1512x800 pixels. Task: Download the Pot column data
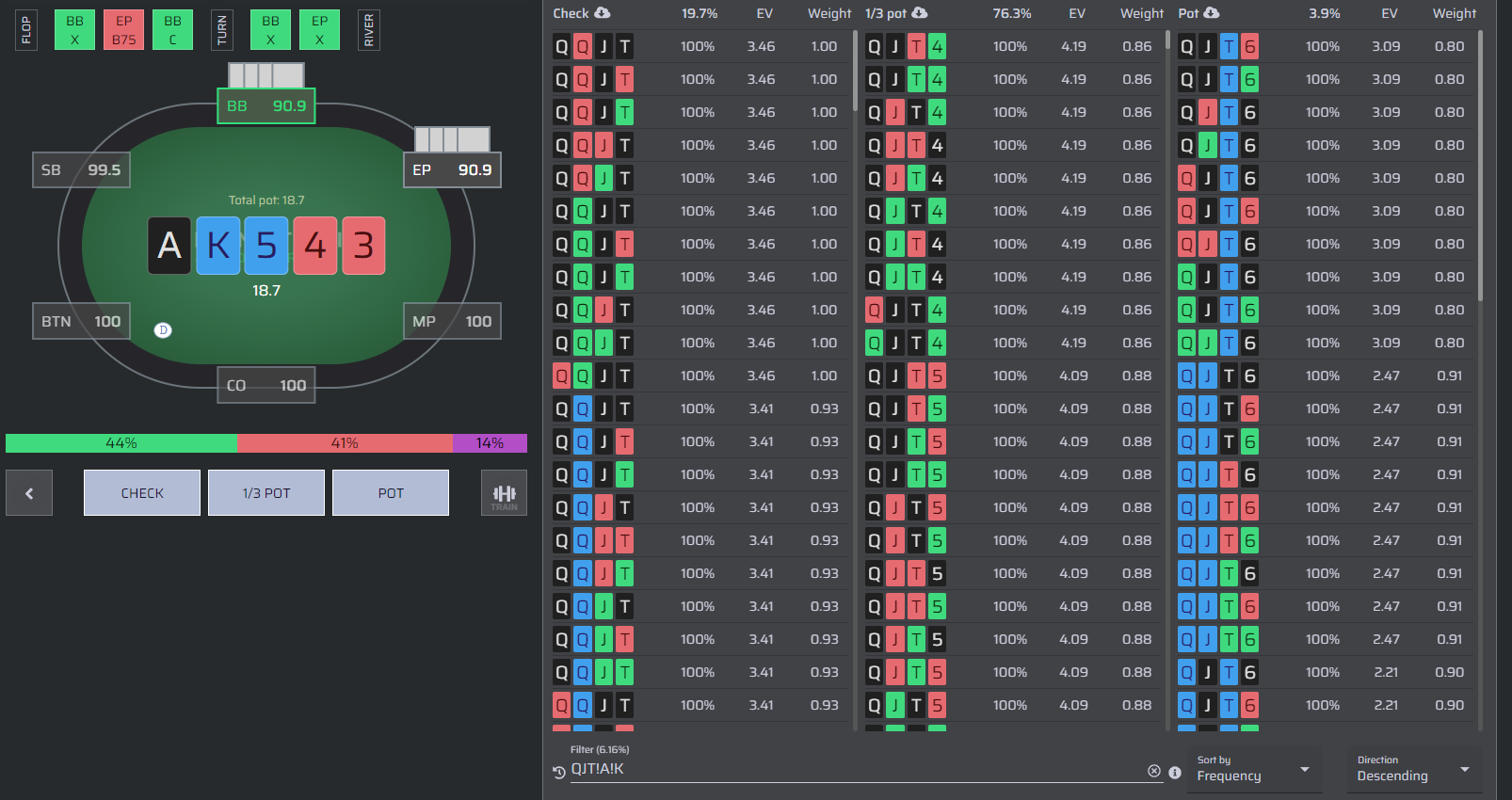tap(1212, 13)
